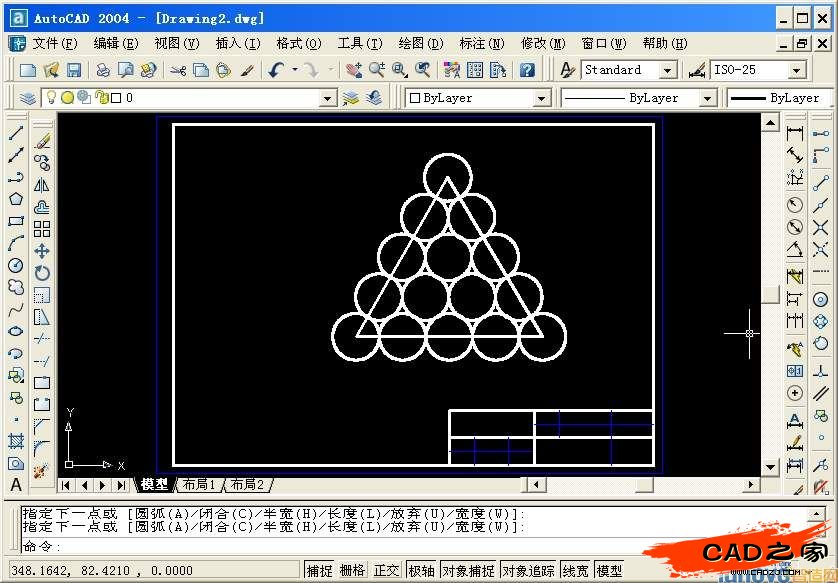Toggle the 极轴 (Polar) status button
838x583 pixels.
(x=421, y=571)
